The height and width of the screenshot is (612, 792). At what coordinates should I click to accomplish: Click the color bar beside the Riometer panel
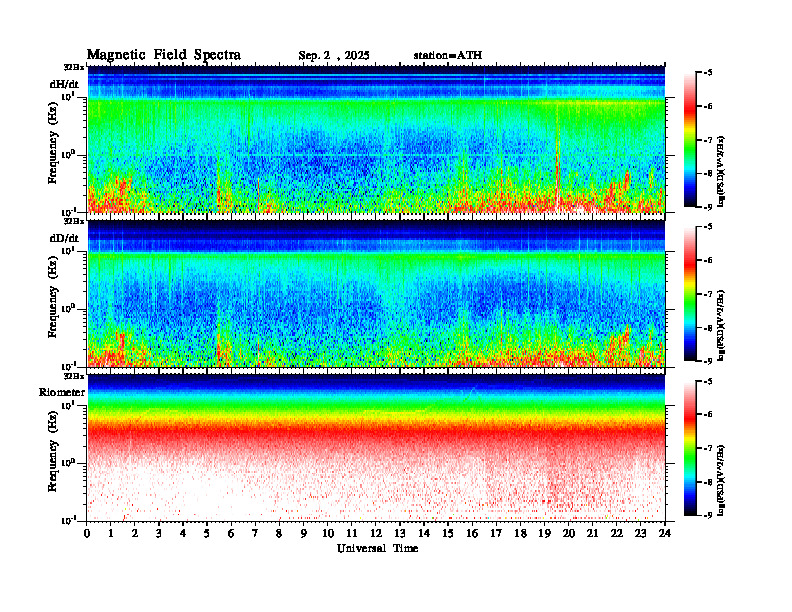pyautogui.click(x=690, y=448)
